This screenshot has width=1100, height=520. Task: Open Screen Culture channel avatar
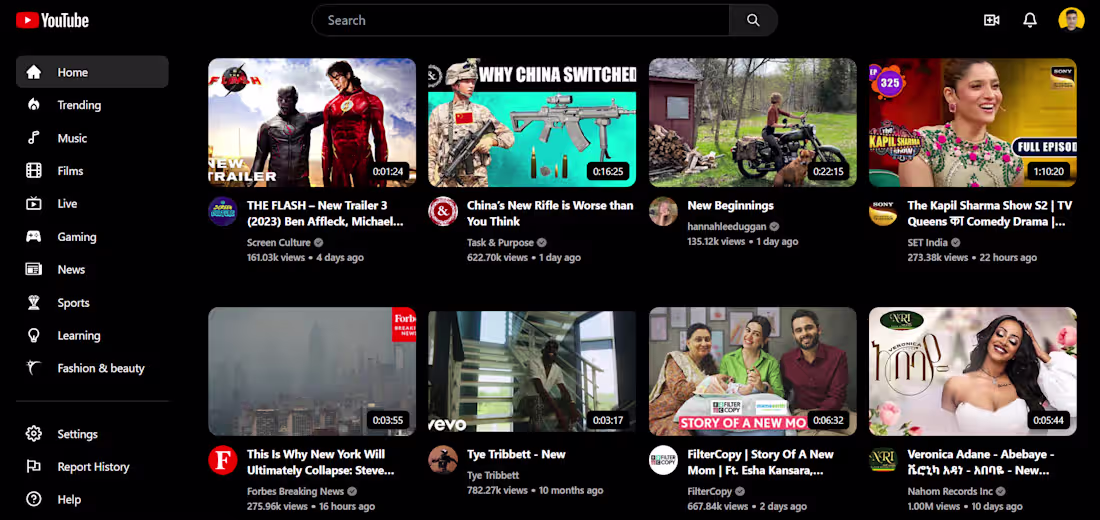[x=222, y=211]
